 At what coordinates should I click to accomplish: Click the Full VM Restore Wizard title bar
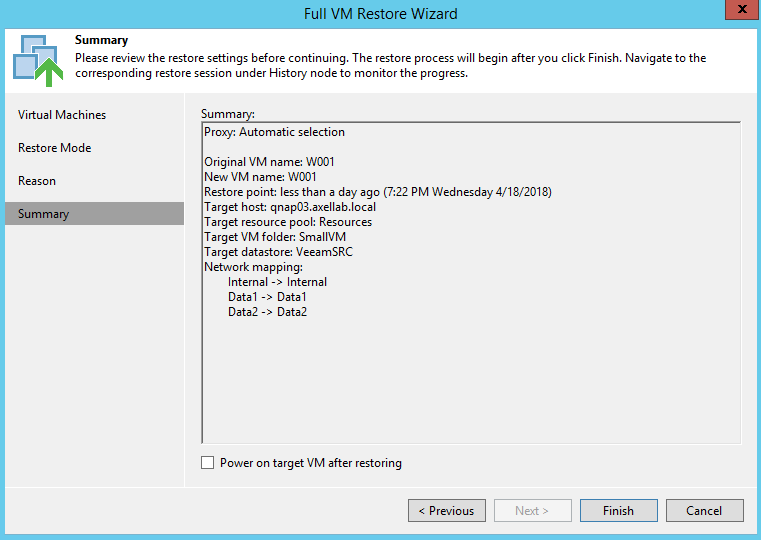click(x=380, y=13)
